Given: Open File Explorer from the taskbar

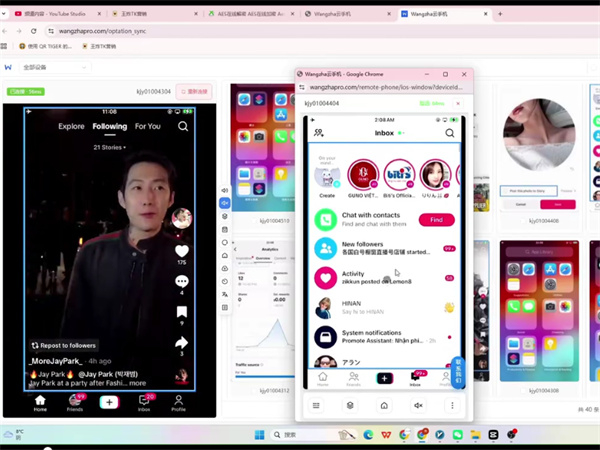Looking at the screenshot, I should coord(475,435).
